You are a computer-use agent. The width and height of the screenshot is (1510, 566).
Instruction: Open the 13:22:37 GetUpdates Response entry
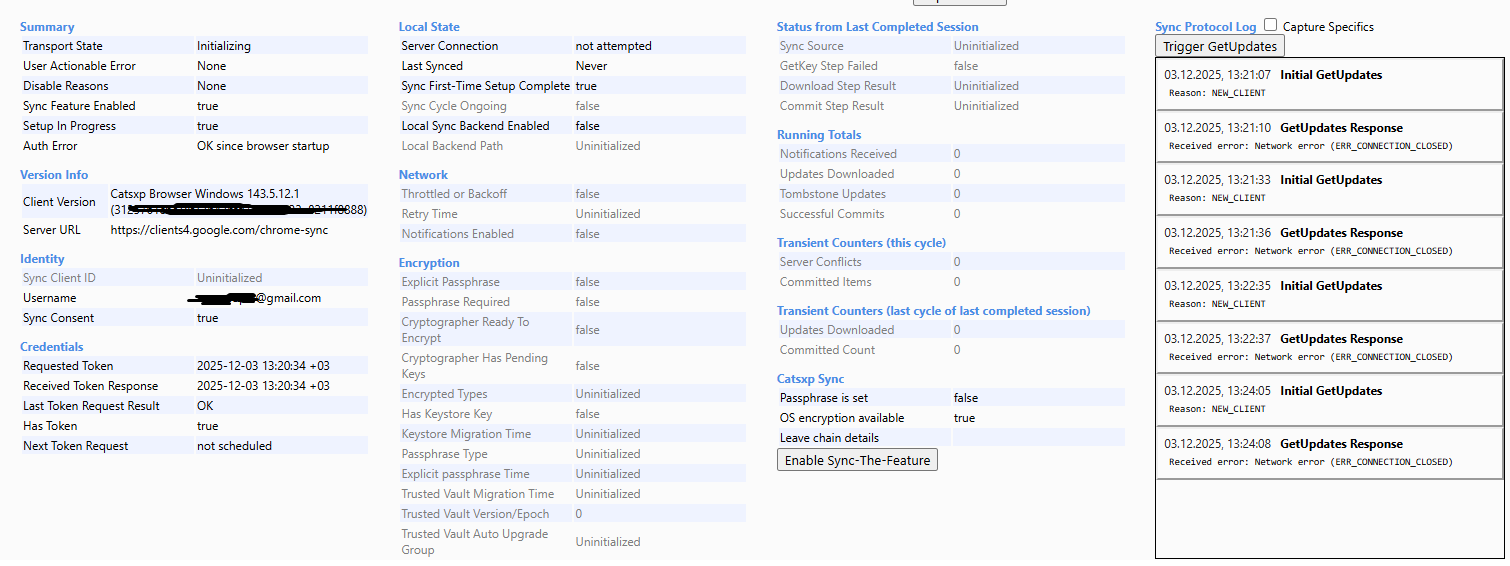pos(1340,339)
